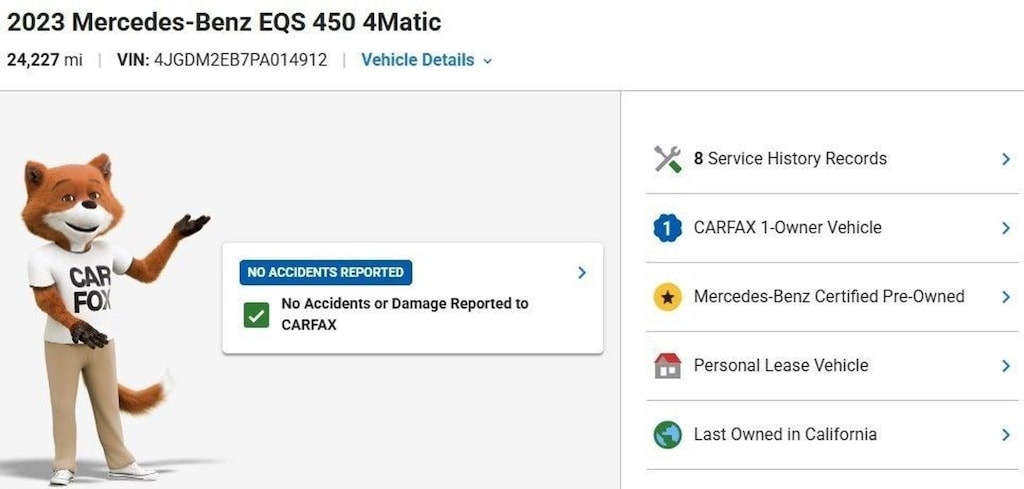Open the CARFAX 1-Owner Vehicle row arrow
The height and width of the screenshot is (489, 1024).
point(1006,228)
